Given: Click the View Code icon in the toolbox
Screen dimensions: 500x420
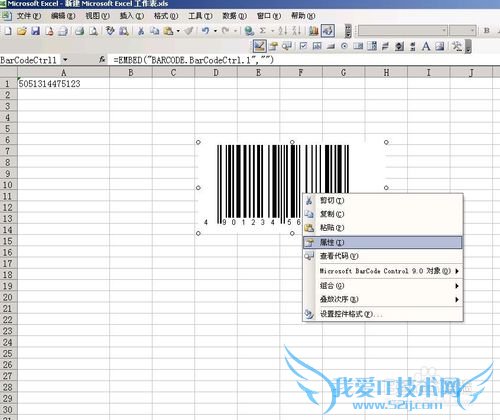Looking at the screenshot, I should click(x=287, y=46).
